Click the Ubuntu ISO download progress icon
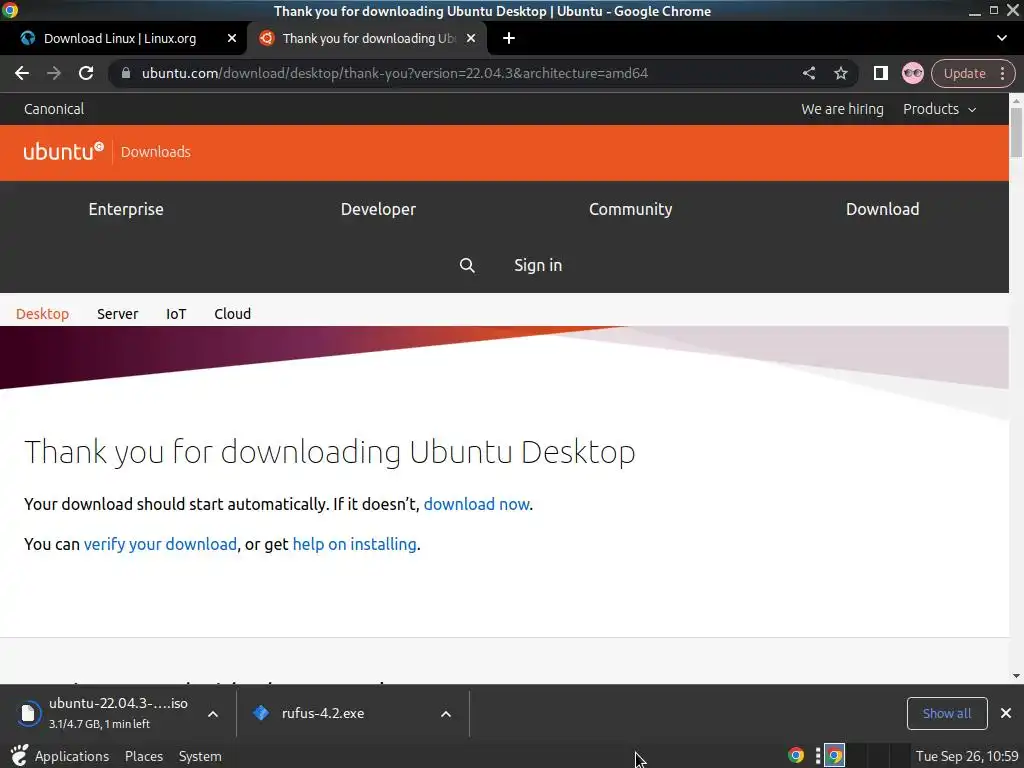 (x=28, y=713)
